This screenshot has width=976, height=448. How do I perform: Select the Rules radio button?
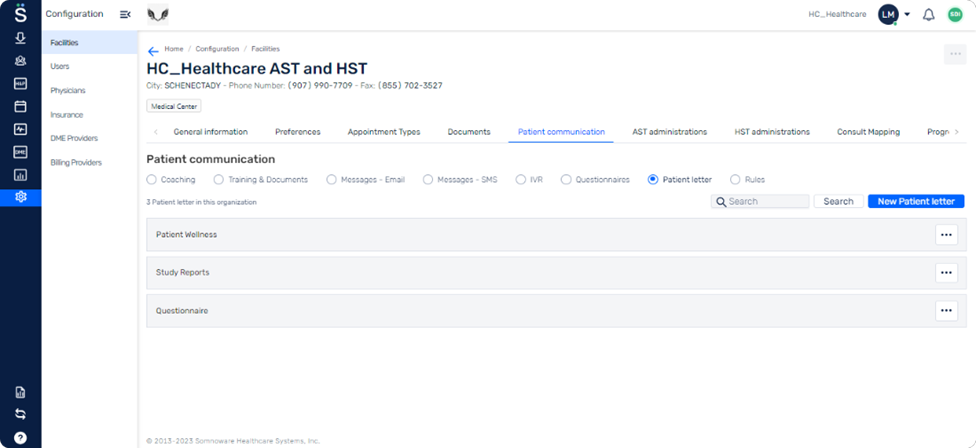(735, 179)
